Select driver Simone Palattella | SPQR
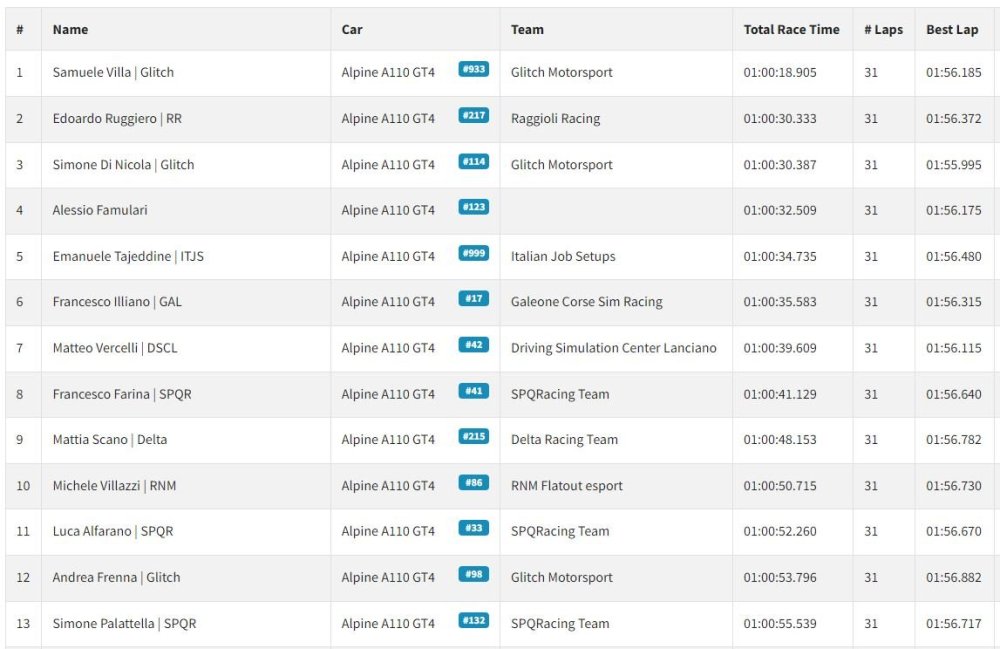This screenshot has width=1000, height=649. click(124, 623)
